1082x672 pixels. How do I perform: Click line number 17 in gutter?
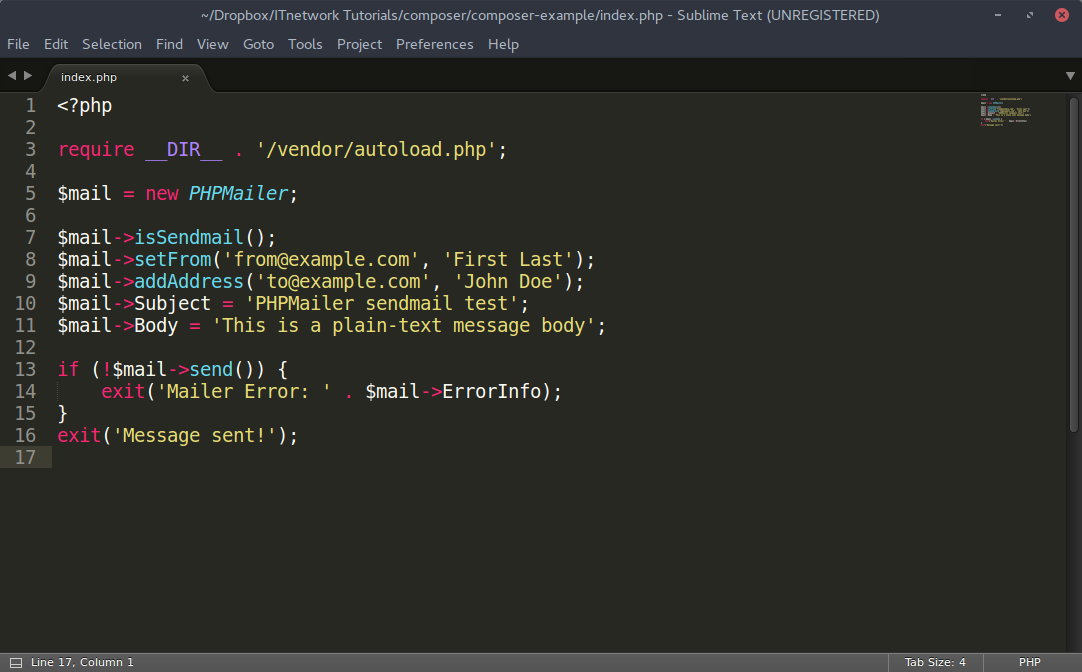pyautogui.click(x=25, y=457)
